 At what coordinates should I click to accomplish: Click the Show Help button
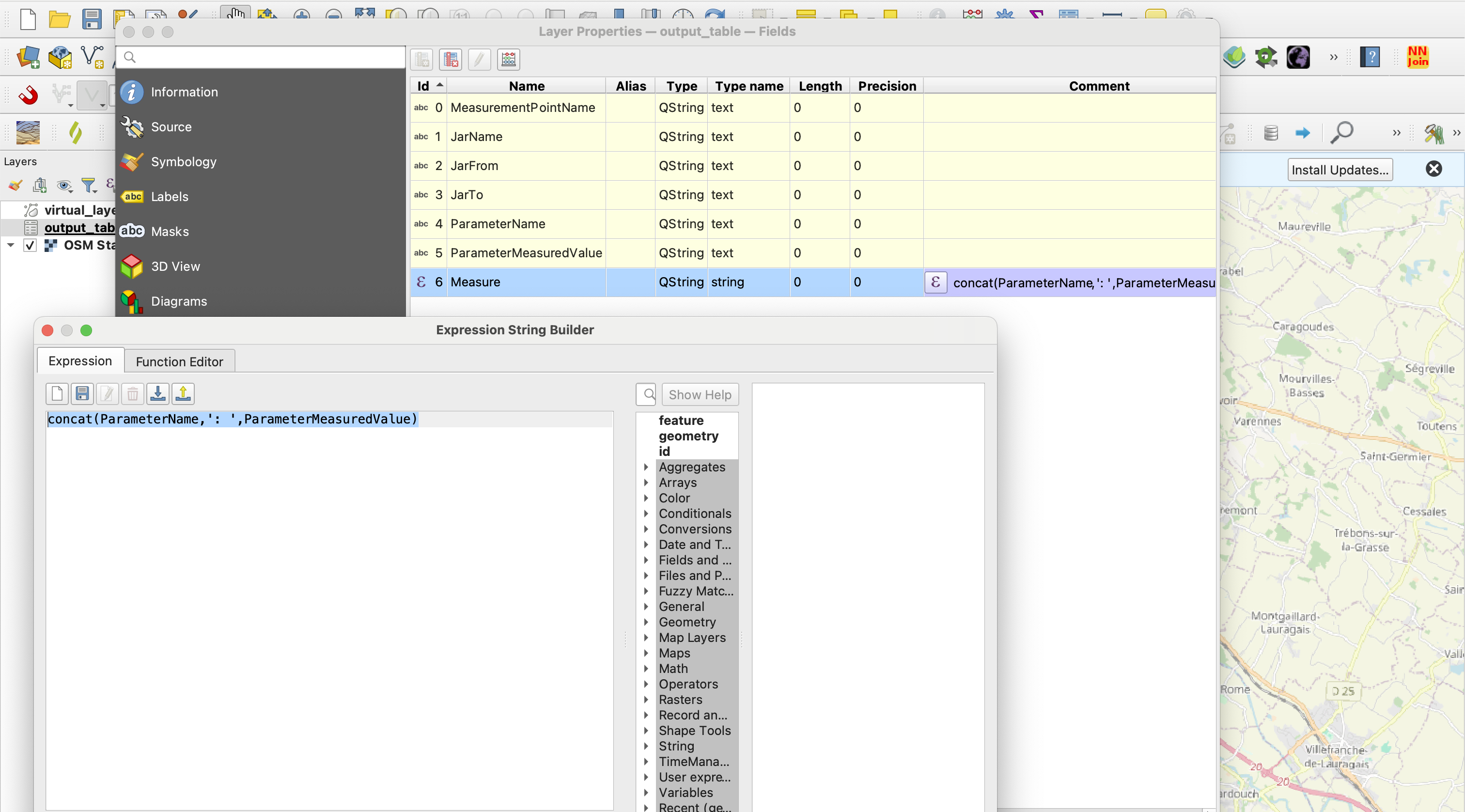pyautogui.click(x=700, y=395)
